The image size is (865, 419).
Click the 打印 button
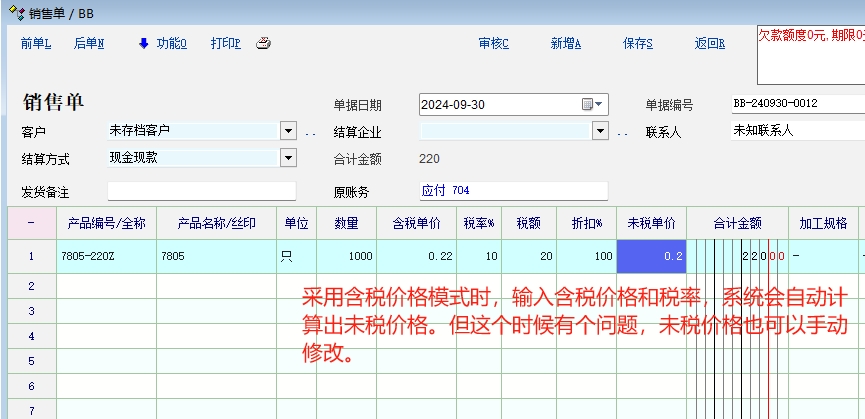click(225, 43)
